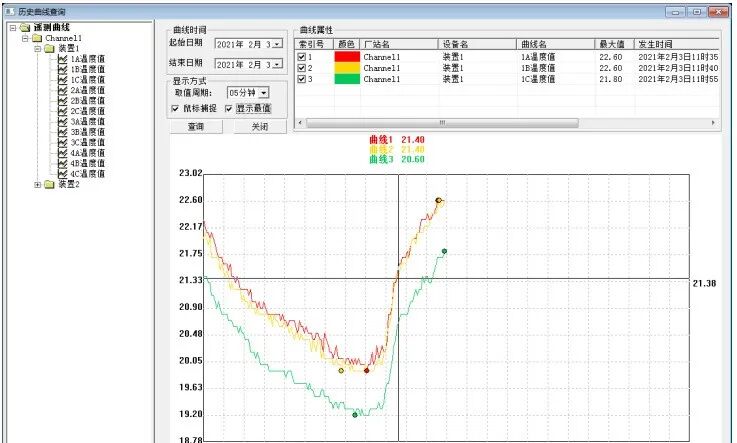
Task: Click the 4B温度值 curve icon in tree
Action: click(x=62, y=163)
